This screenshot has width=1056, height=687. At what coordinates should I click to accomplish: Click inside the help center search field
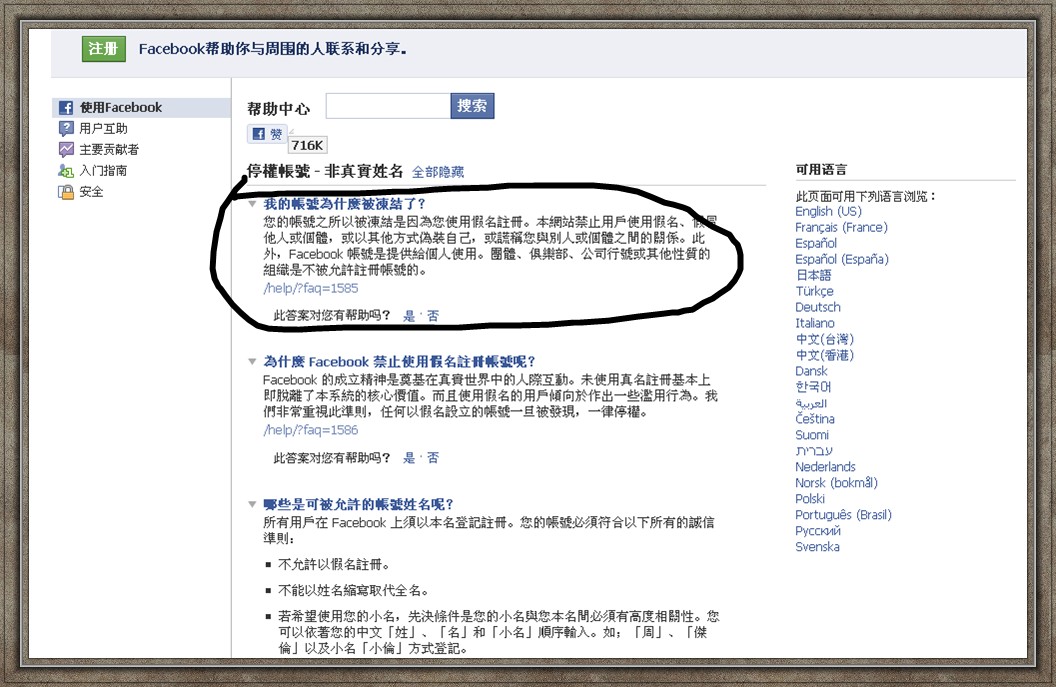[x=390, y=104]
